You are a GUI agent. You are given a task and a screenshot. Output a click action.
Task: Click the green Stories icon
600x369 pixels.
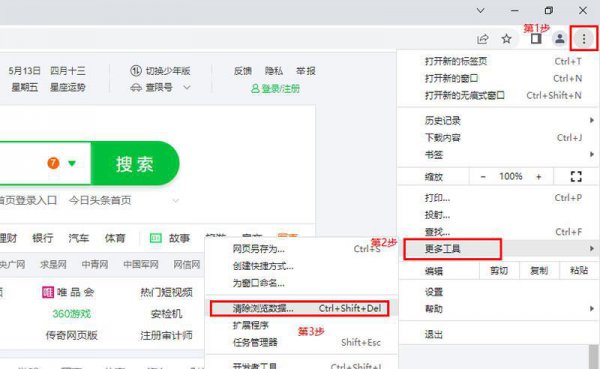click(x=155, y=238)
